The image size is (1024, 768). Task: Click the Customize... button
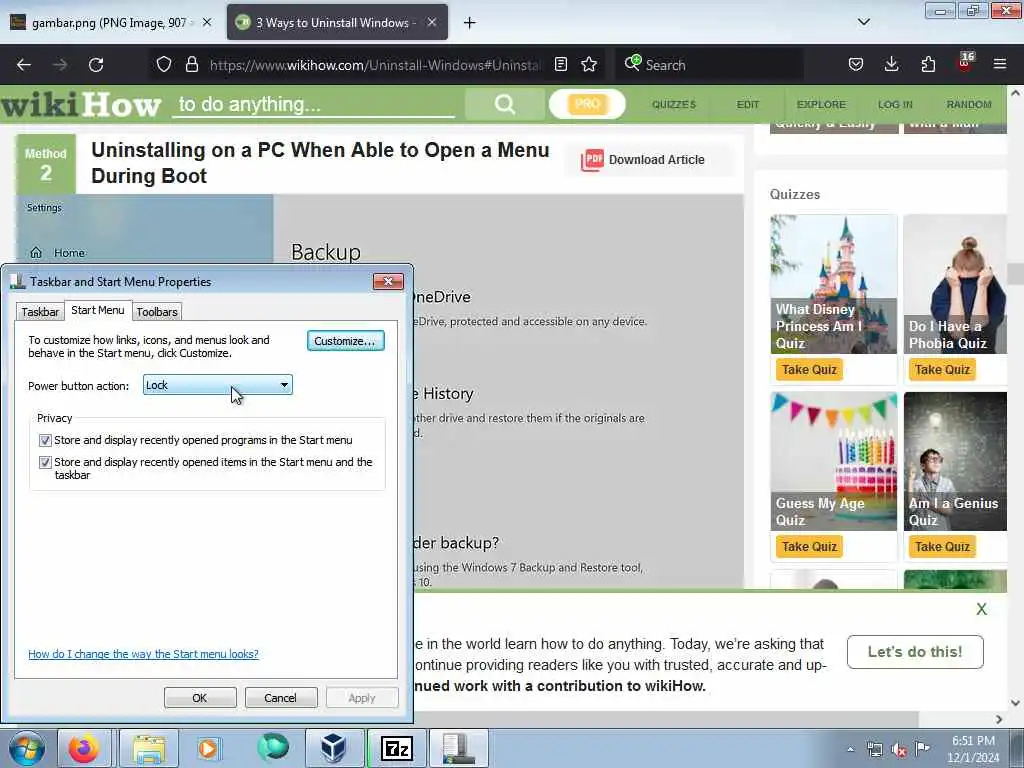click(x=345, y=341)
